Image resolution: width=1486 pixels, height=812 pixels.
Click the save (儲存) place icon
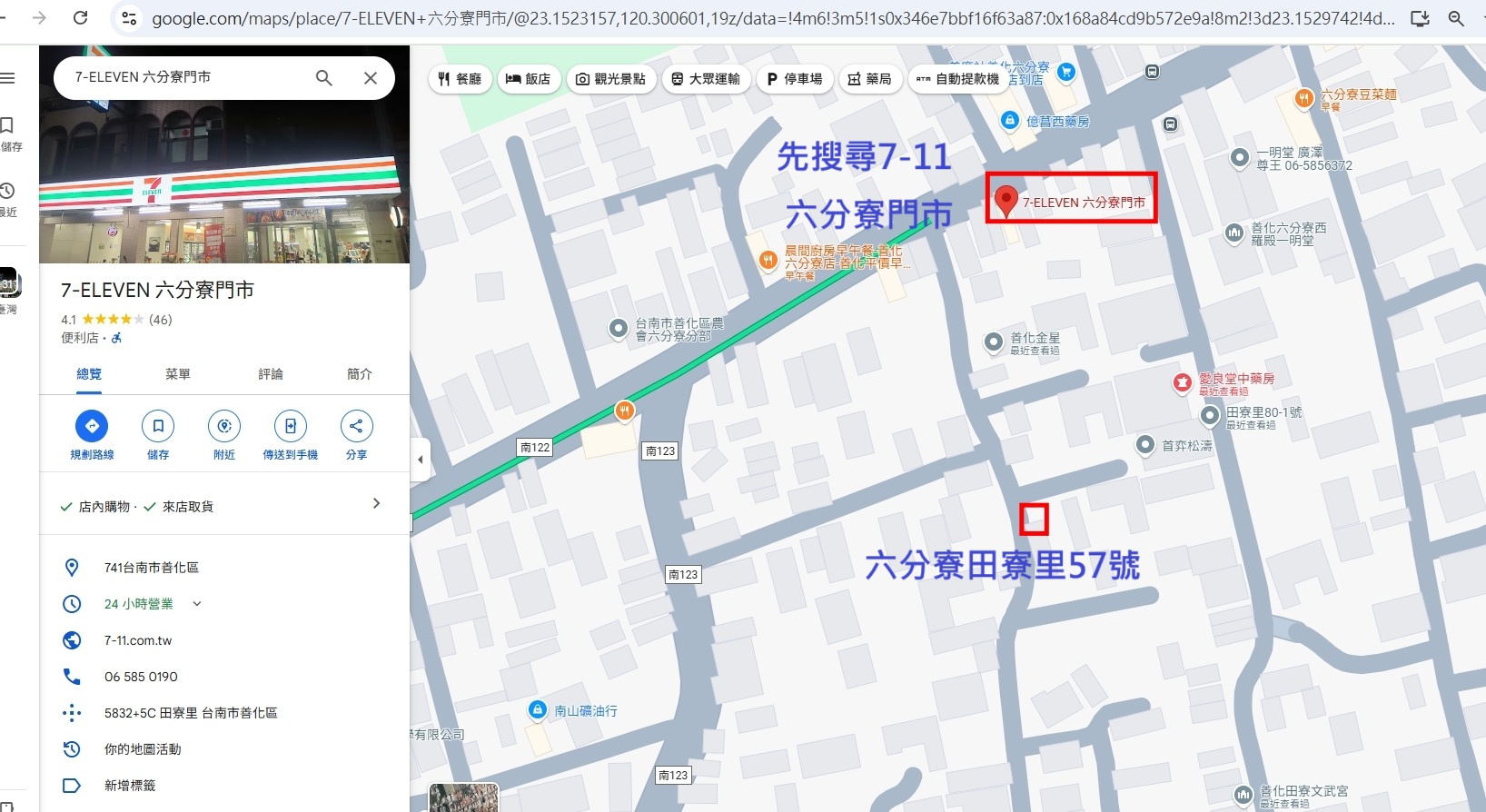[158, 426]
